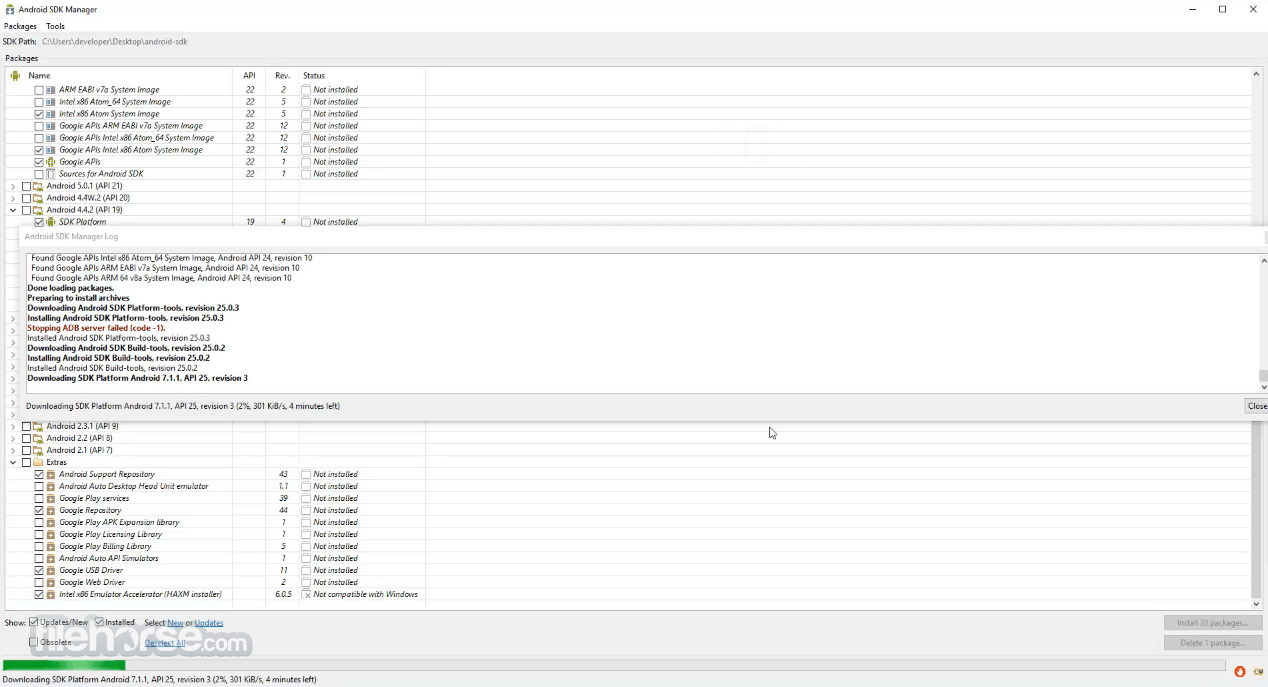Click the HAXM installer not-compatible status icon
Viewport: 1268px width, 687px height.
pos(306,594)
